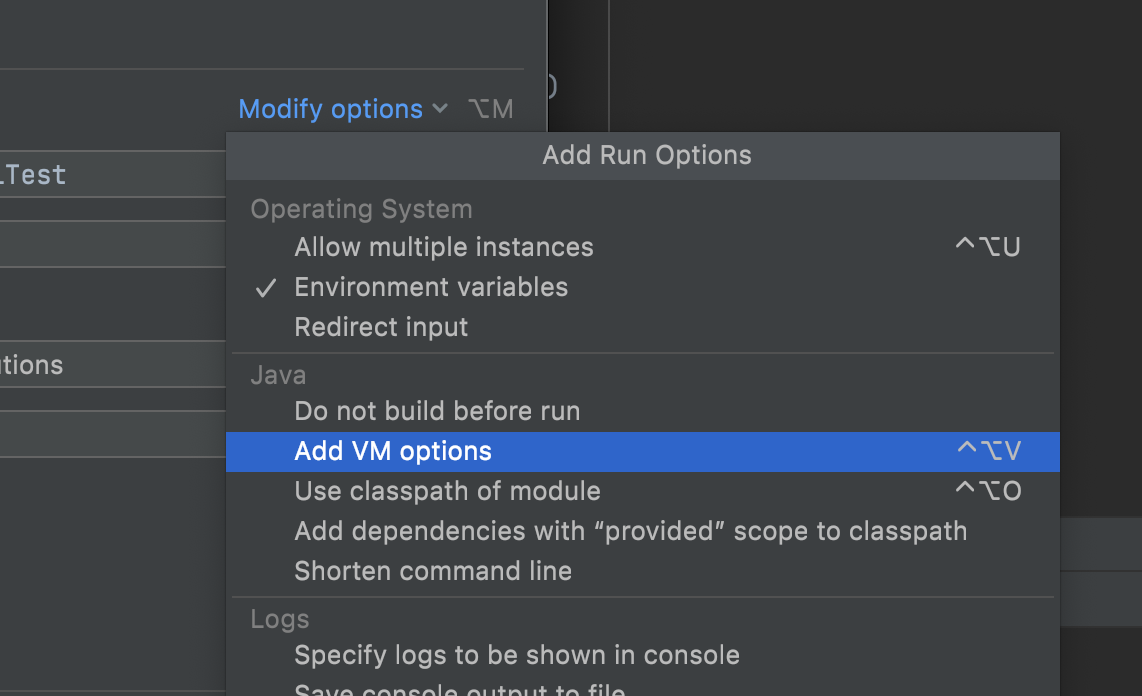Choose Use classpath of module
1142x696 pixels.
pos(642,491)
